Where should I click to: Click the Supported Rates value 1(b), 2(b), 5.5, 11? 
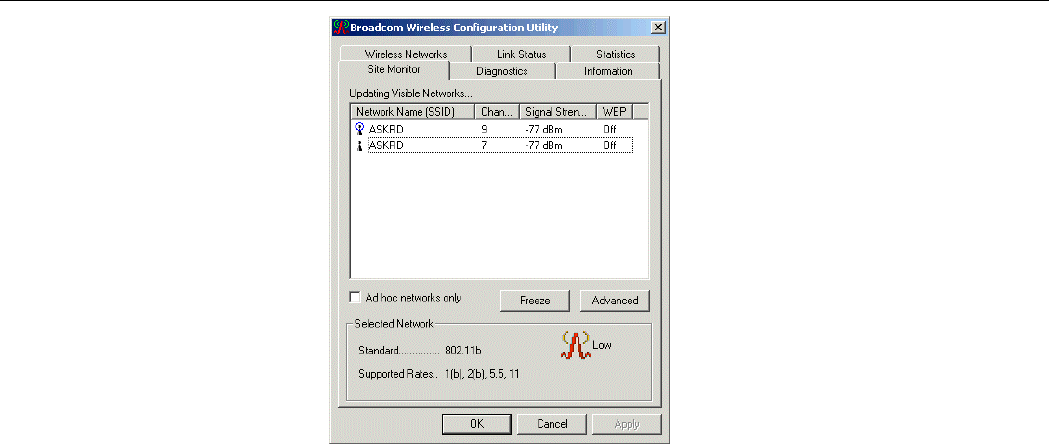coord(482,374)
